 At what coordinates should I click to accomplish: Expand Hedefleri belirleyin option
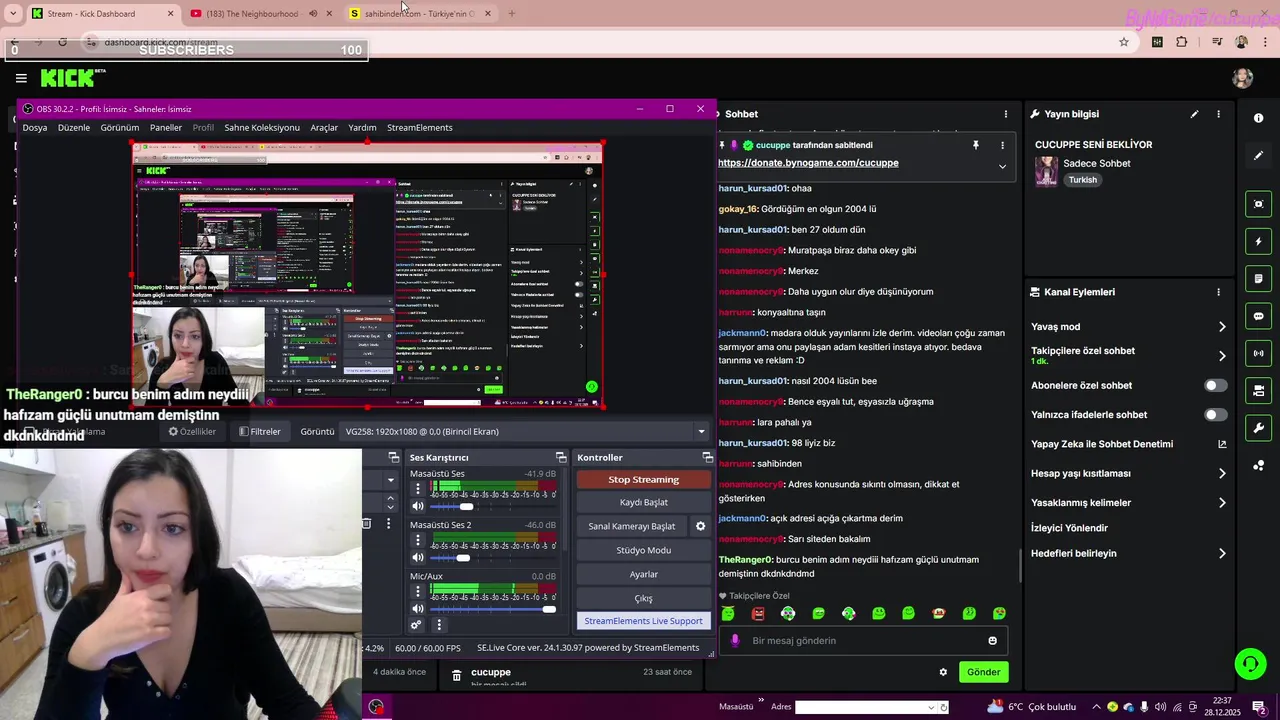(x=1222, y=553)
